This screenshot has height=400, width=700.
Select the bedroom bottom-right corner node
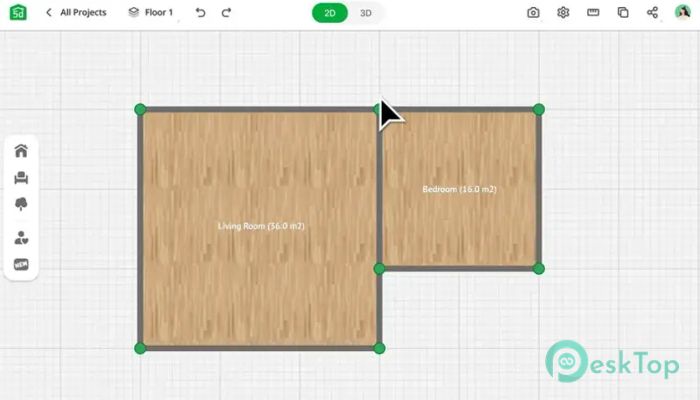click(539, 269)
